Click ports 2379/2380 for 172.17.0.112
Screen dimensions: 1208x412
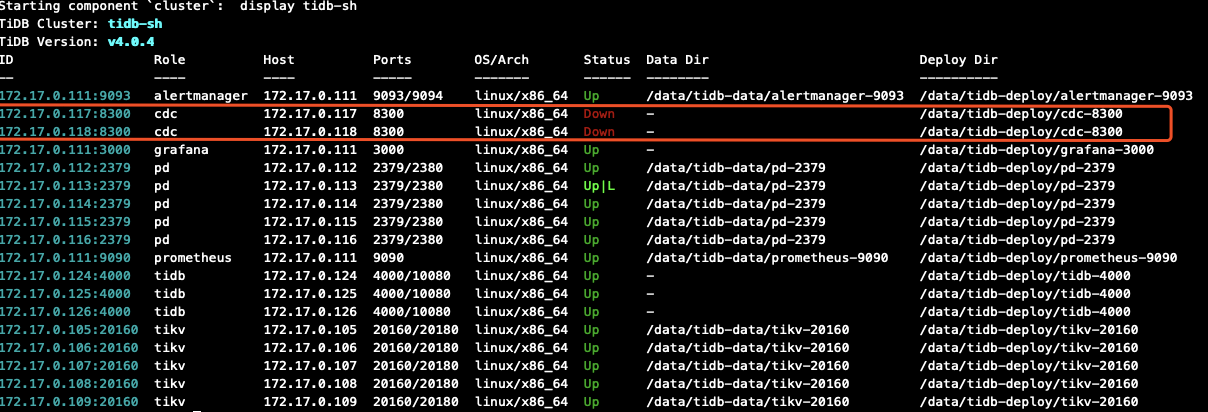point(408,168)
